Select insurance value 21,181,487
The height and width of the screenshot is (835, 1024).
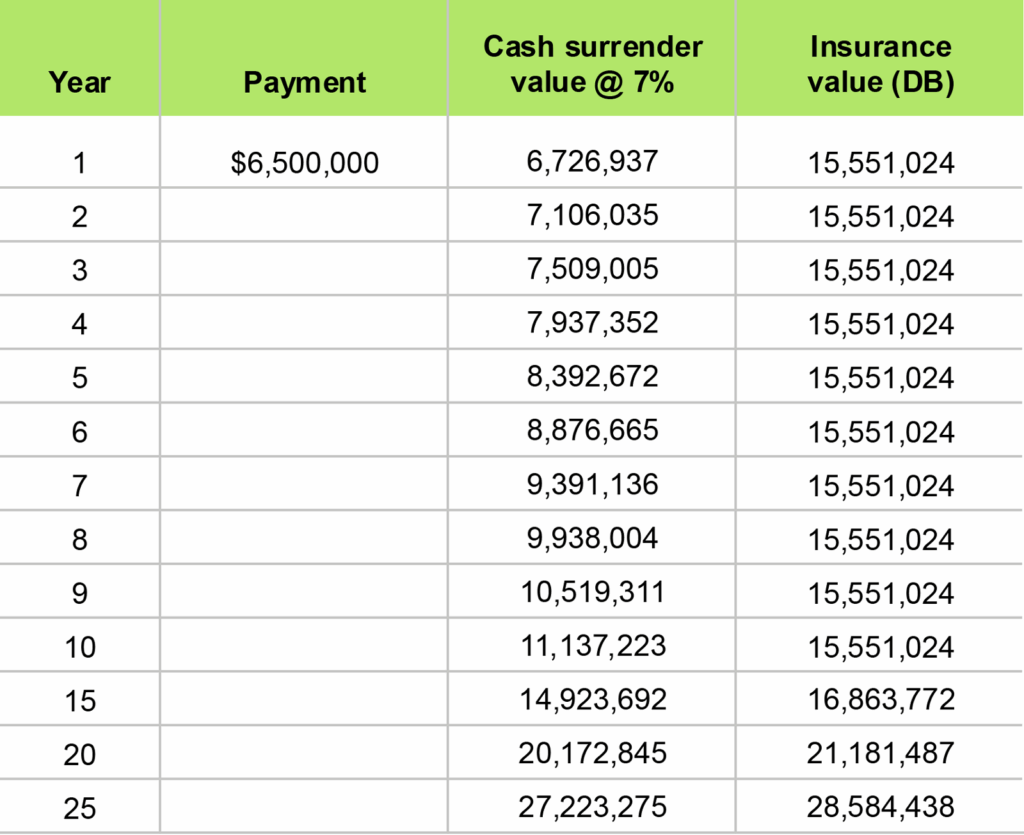(880, 753)
